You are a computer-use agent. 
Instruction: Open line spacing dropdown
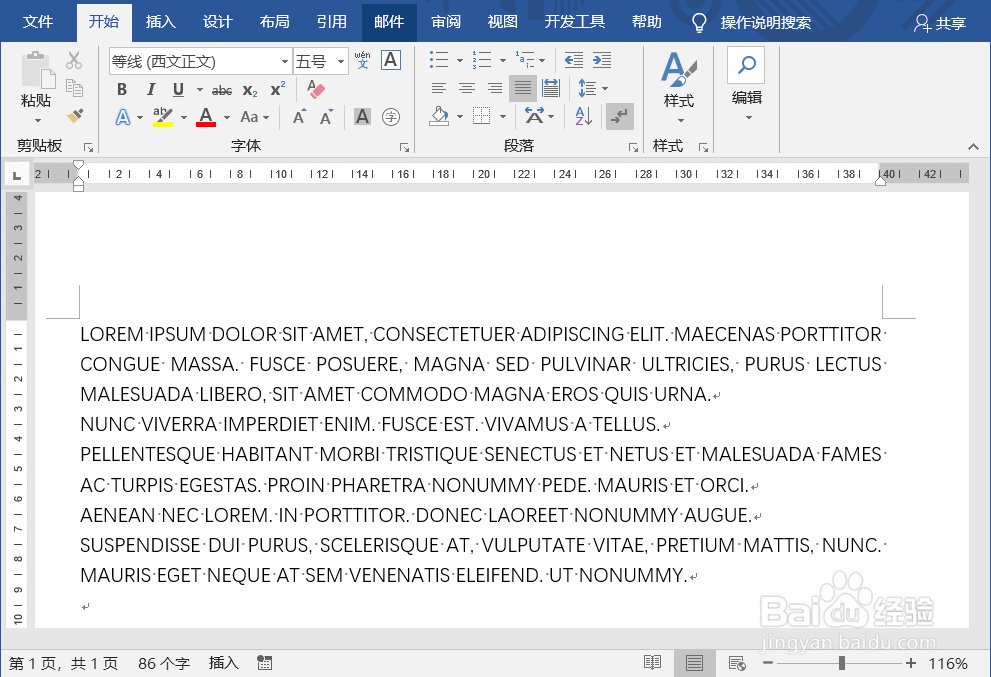(x=593, y=88)
